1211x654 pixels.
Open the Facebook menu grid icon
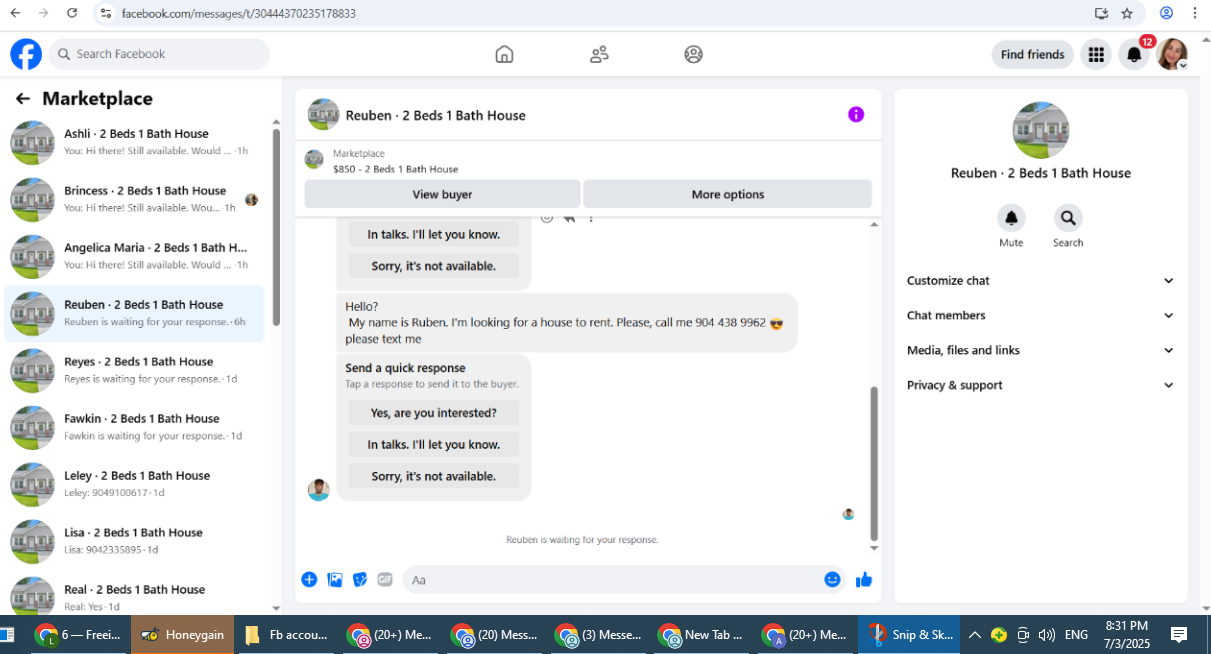(x=1096, y=54)
